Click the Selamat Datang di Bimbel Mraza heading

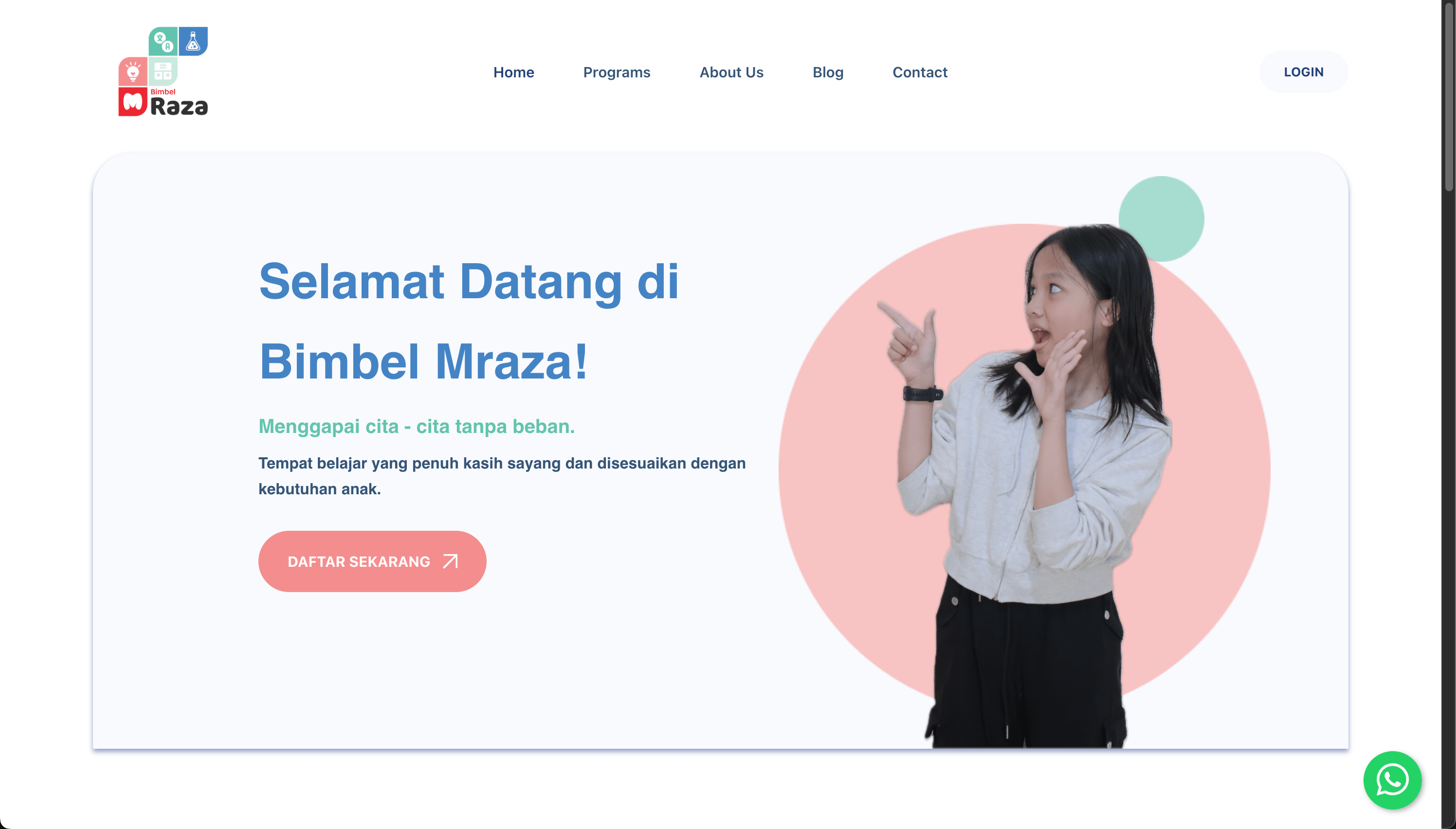(469, 321)
